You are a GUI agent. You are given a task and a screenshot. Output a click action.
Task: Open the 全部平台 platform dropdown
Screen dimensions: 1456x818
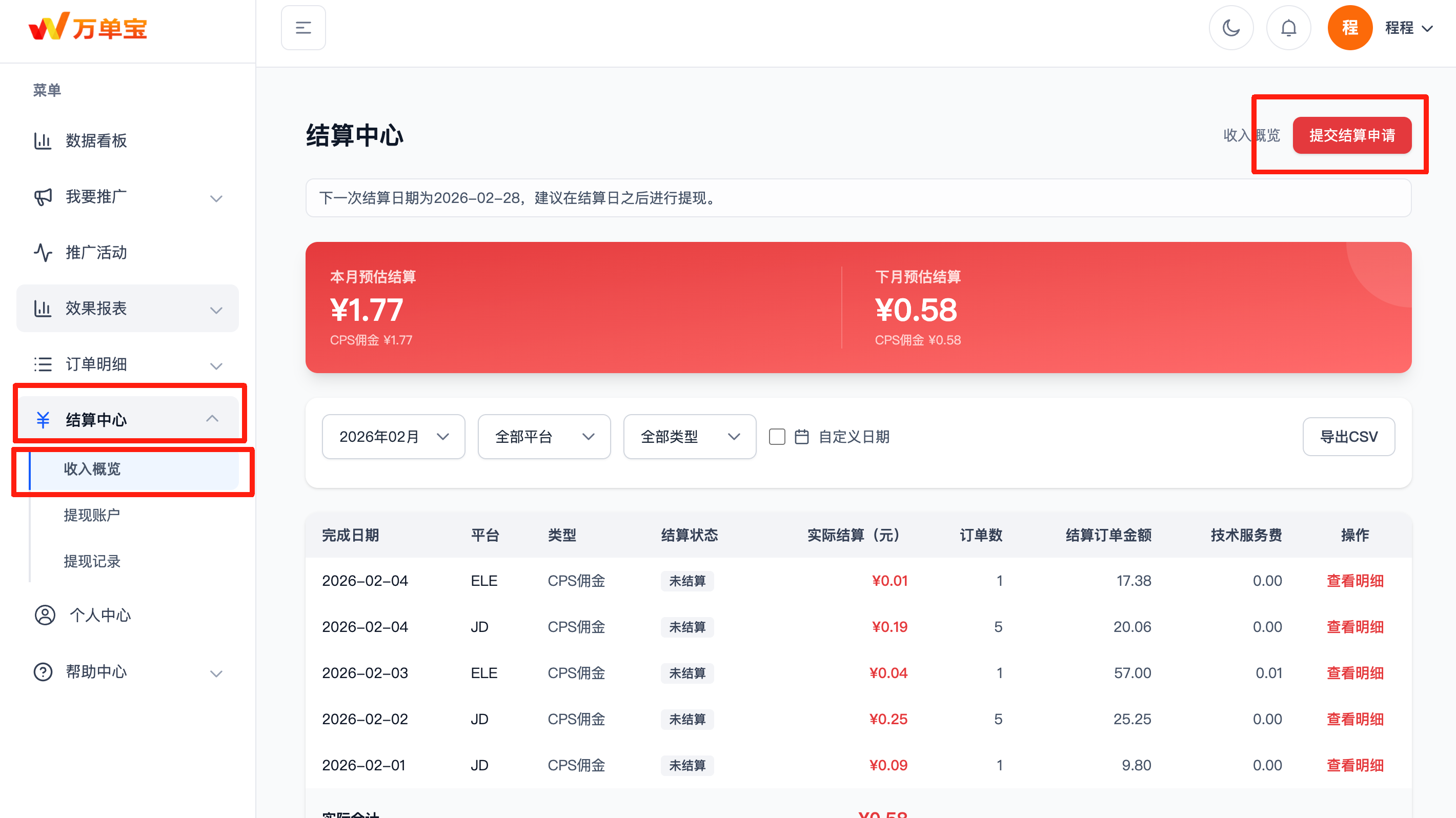544,437
